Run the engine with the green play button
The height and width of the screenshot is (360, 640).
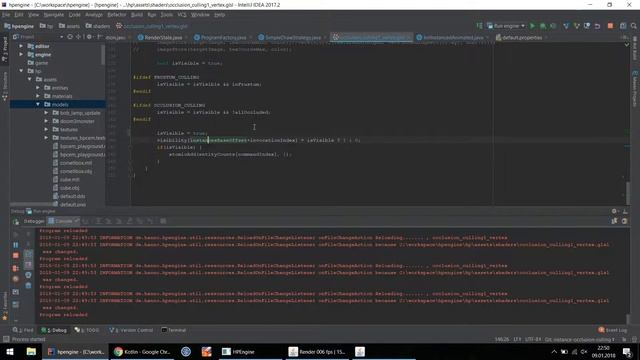click(x=532, y=26)
